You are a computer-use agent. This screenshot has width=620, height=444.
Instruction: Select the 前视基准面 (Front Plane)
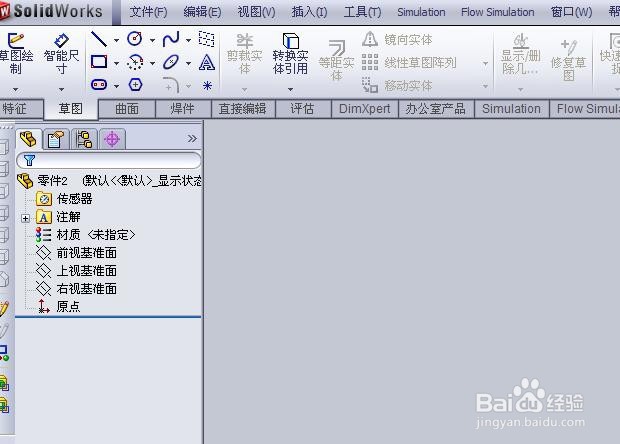pos(76,253)
